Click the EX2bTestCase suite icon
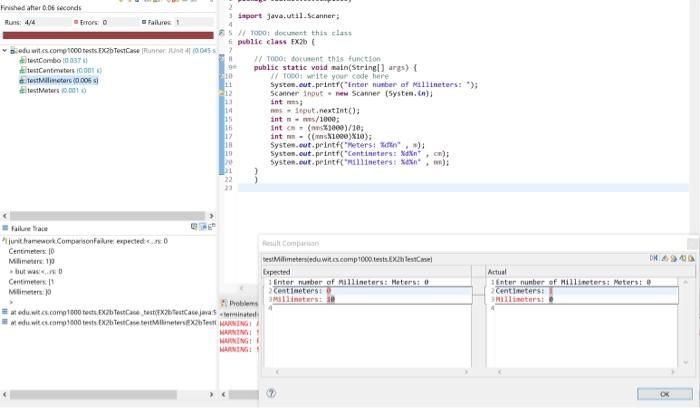700x408 pixels. (13, 50)
